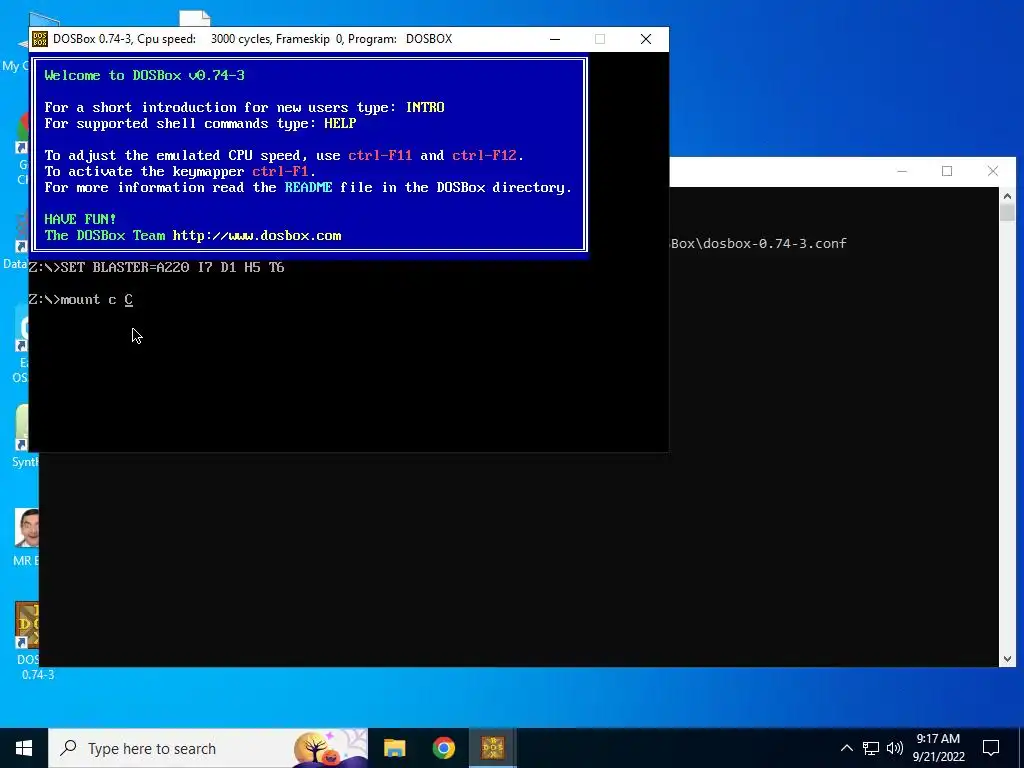
Task: Click the console scrollbar thumb
Action: coord(1006,212)
